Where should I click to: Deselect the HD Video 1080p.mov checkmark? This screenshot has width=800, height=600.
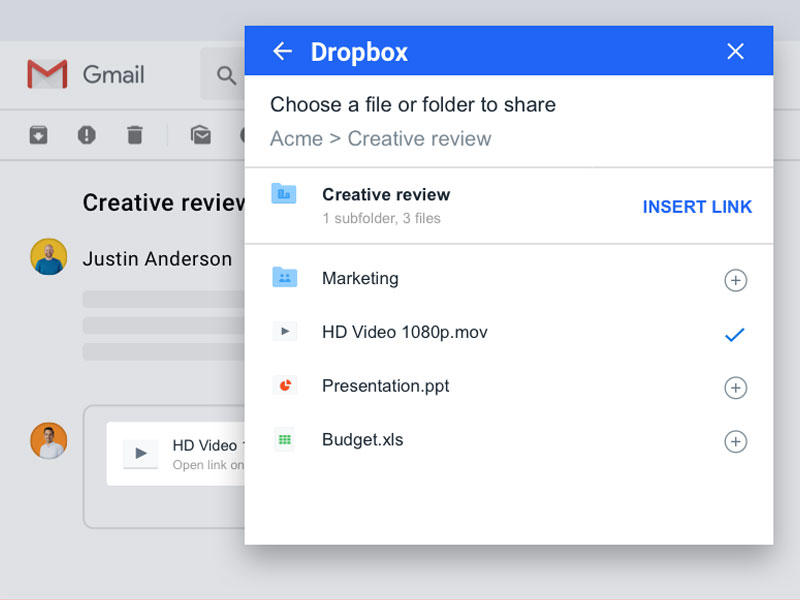735,335
